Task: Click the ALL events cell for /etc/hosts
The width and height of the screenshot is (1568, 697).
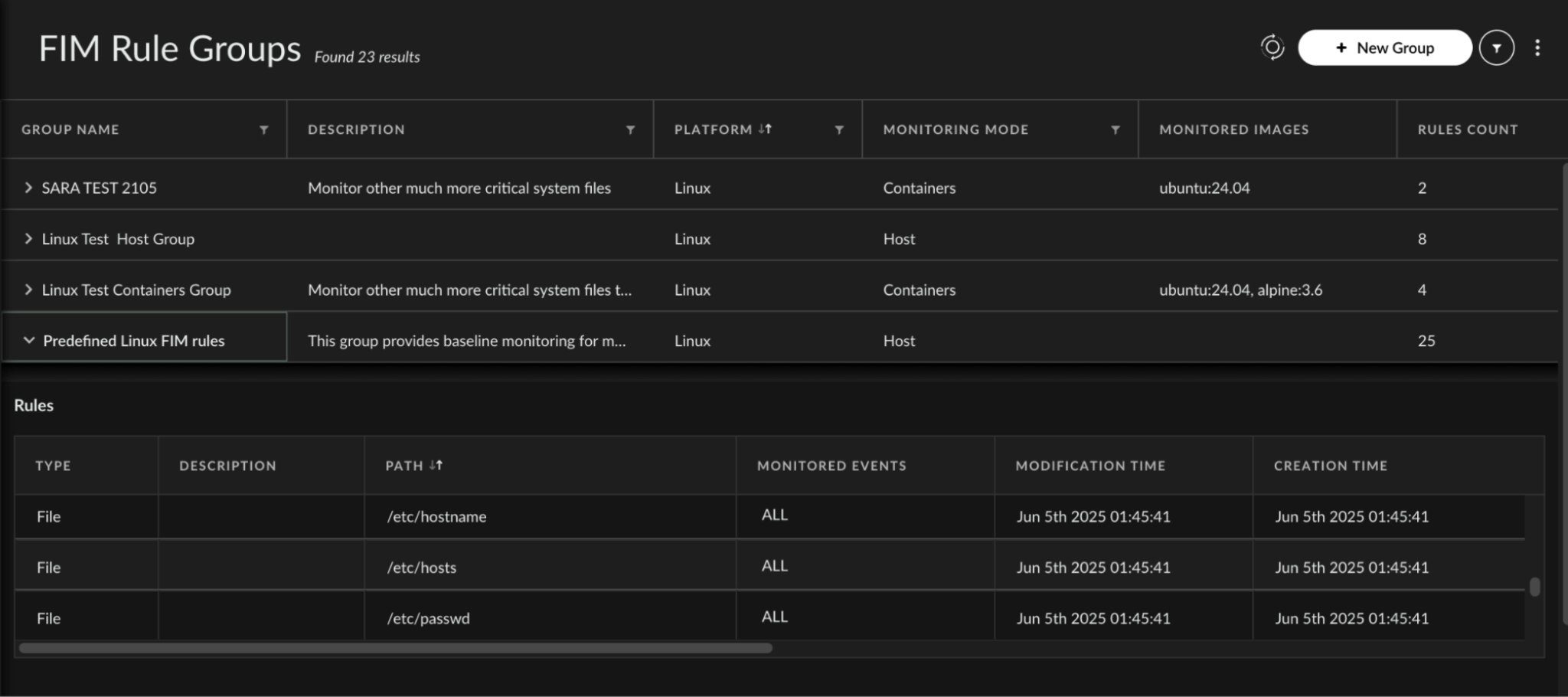Action: [x=774, y=566]
